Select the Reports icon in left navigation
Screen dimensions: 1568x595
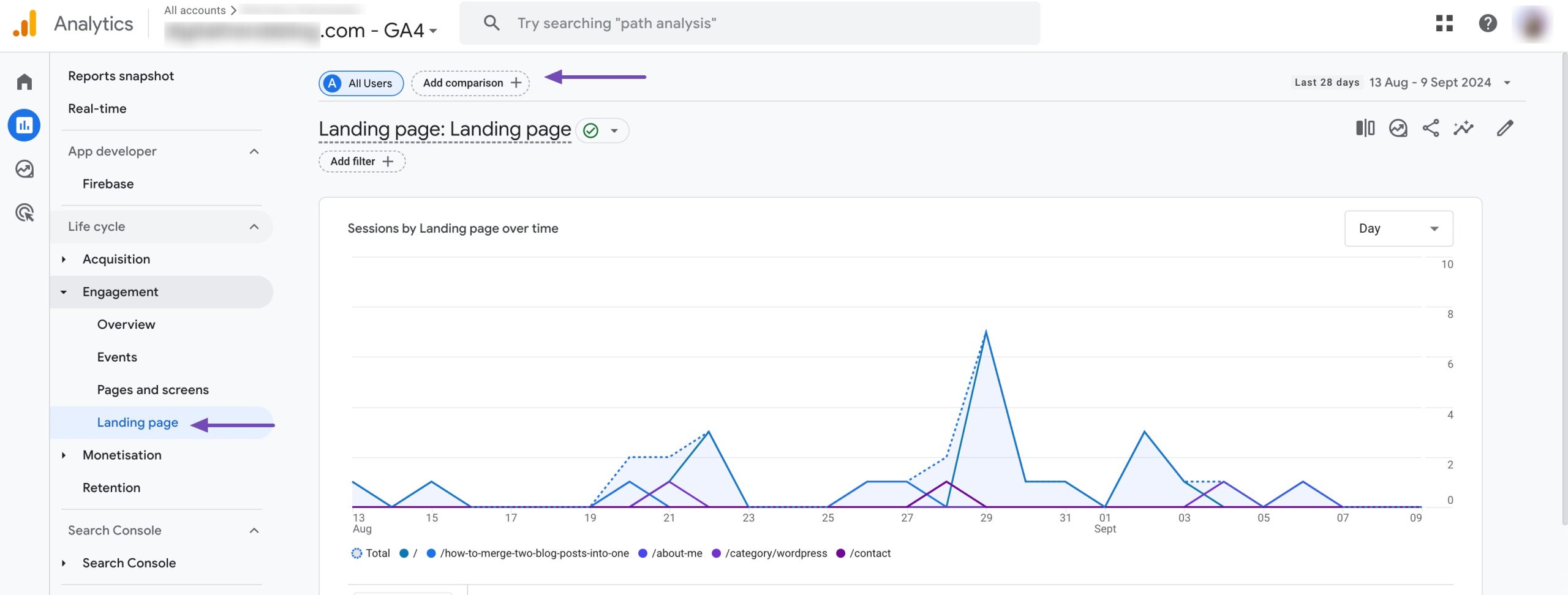click(x=24, y=124)
